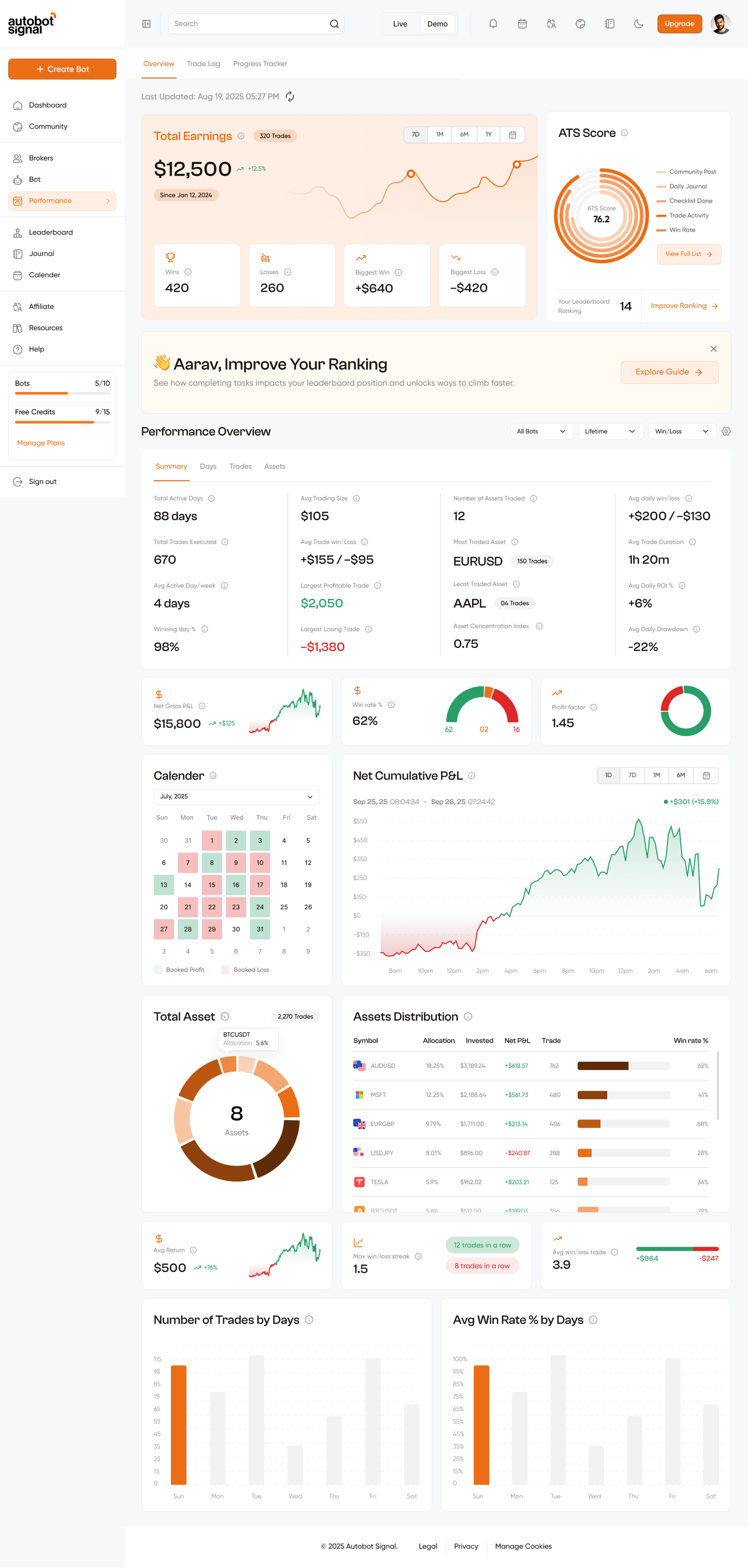The width and height of the screenshot is (748, 1568).
Task: Open the calendar icon in top bar
Action: point(522,24)
